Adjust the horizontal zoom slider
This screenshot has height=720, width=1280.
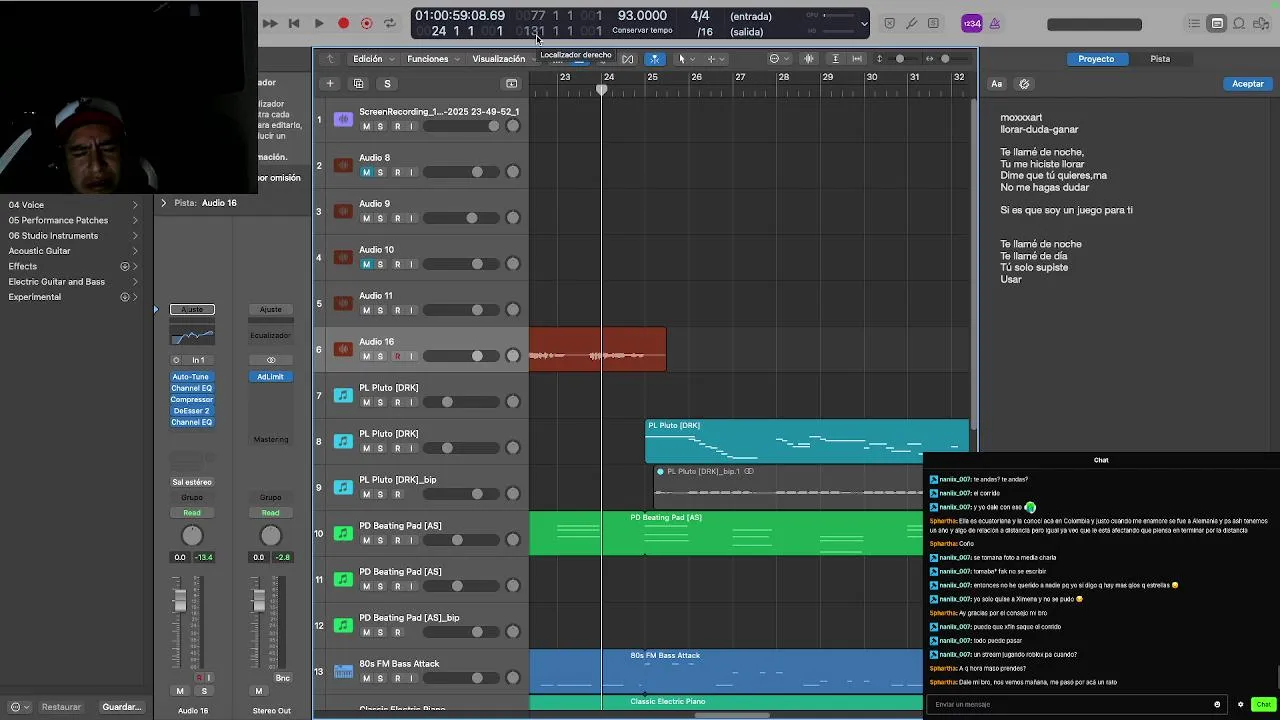click(947, 59)
